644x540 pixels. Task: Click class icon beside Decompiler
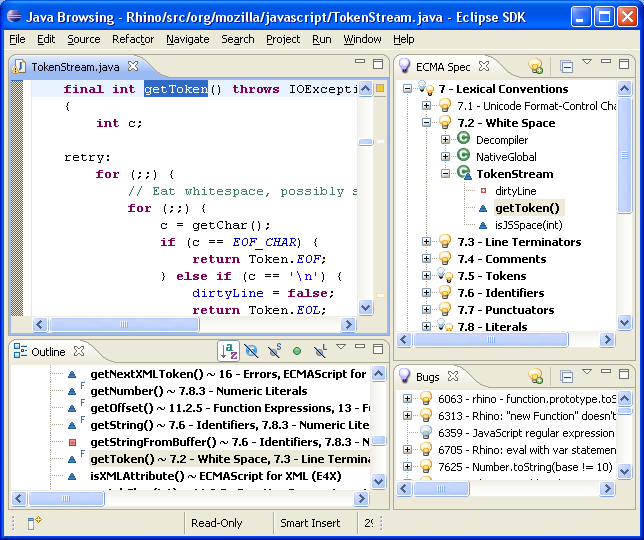pos(463,139)
